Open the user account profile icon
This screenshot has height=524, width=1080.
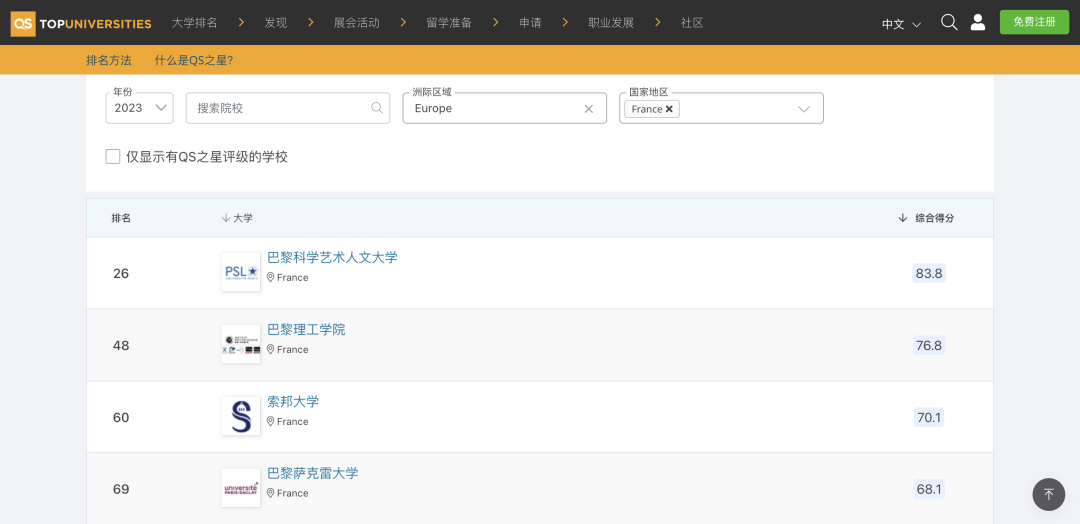(x=977, y=23)
